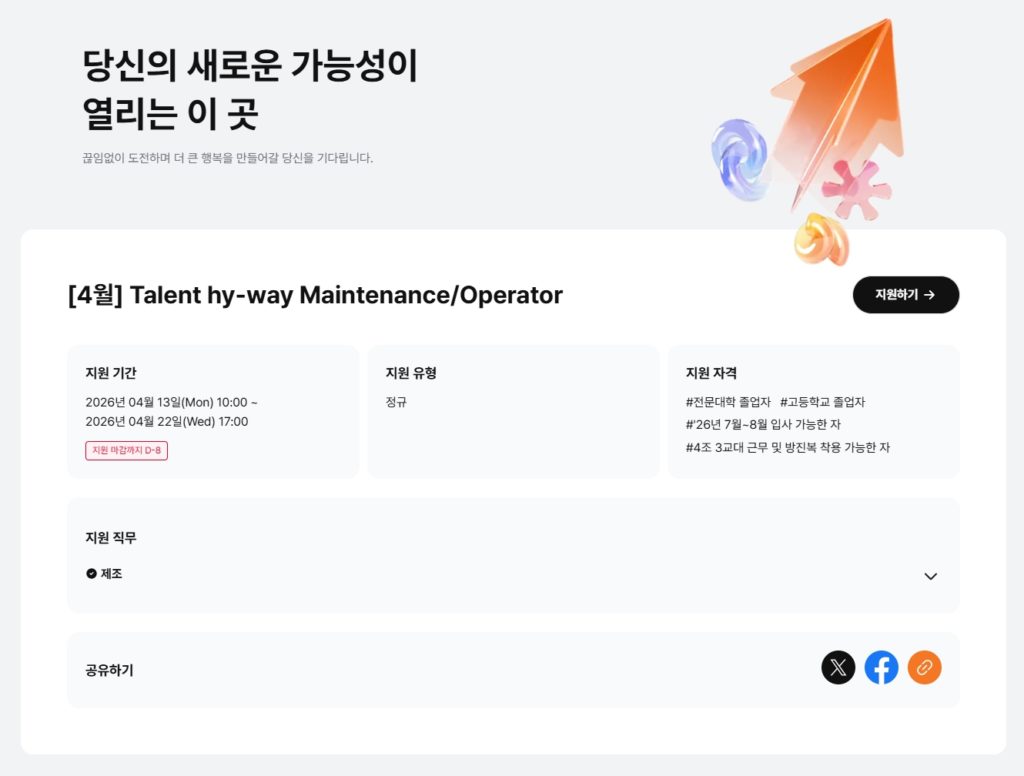Share the posting on X
The height and width of the screenshot is (776, 1024).
point(838,667)
